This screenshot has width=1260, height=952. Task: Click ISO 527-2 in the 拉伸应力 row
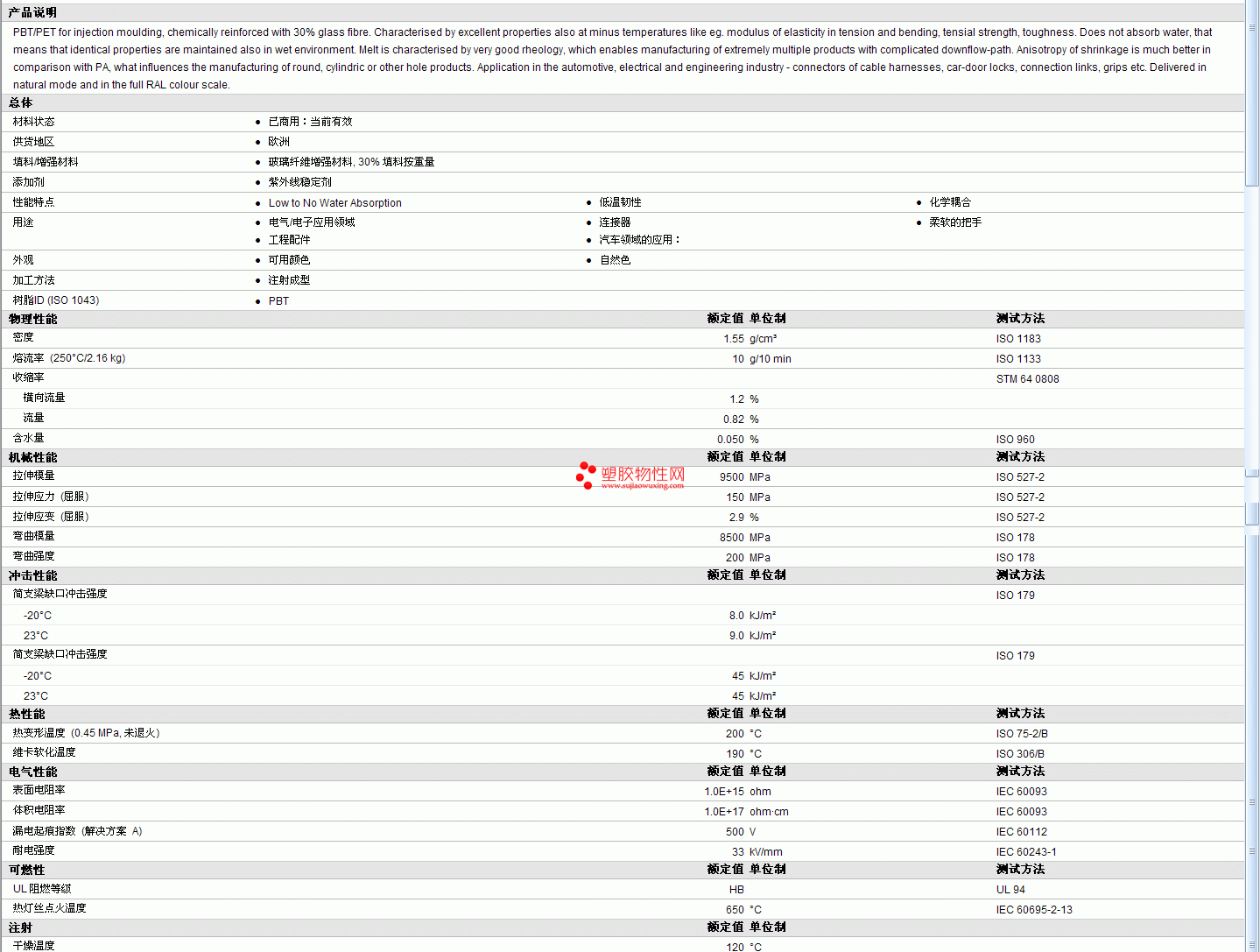tap(1020, 497)
